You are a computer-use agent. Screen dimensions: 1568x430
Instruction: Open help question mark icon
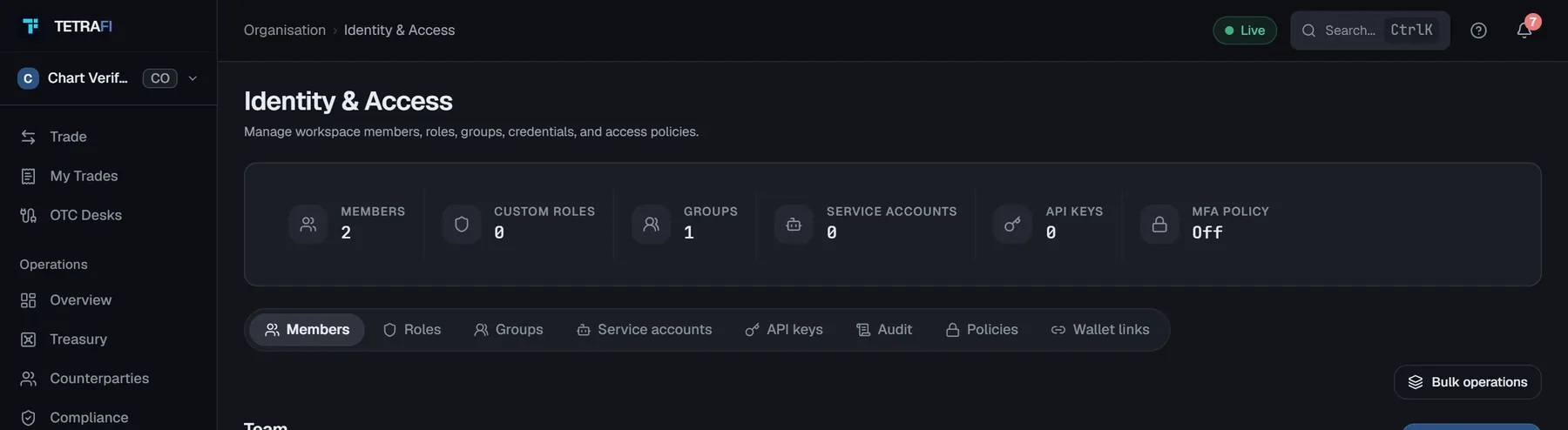tap(1478, 30)
